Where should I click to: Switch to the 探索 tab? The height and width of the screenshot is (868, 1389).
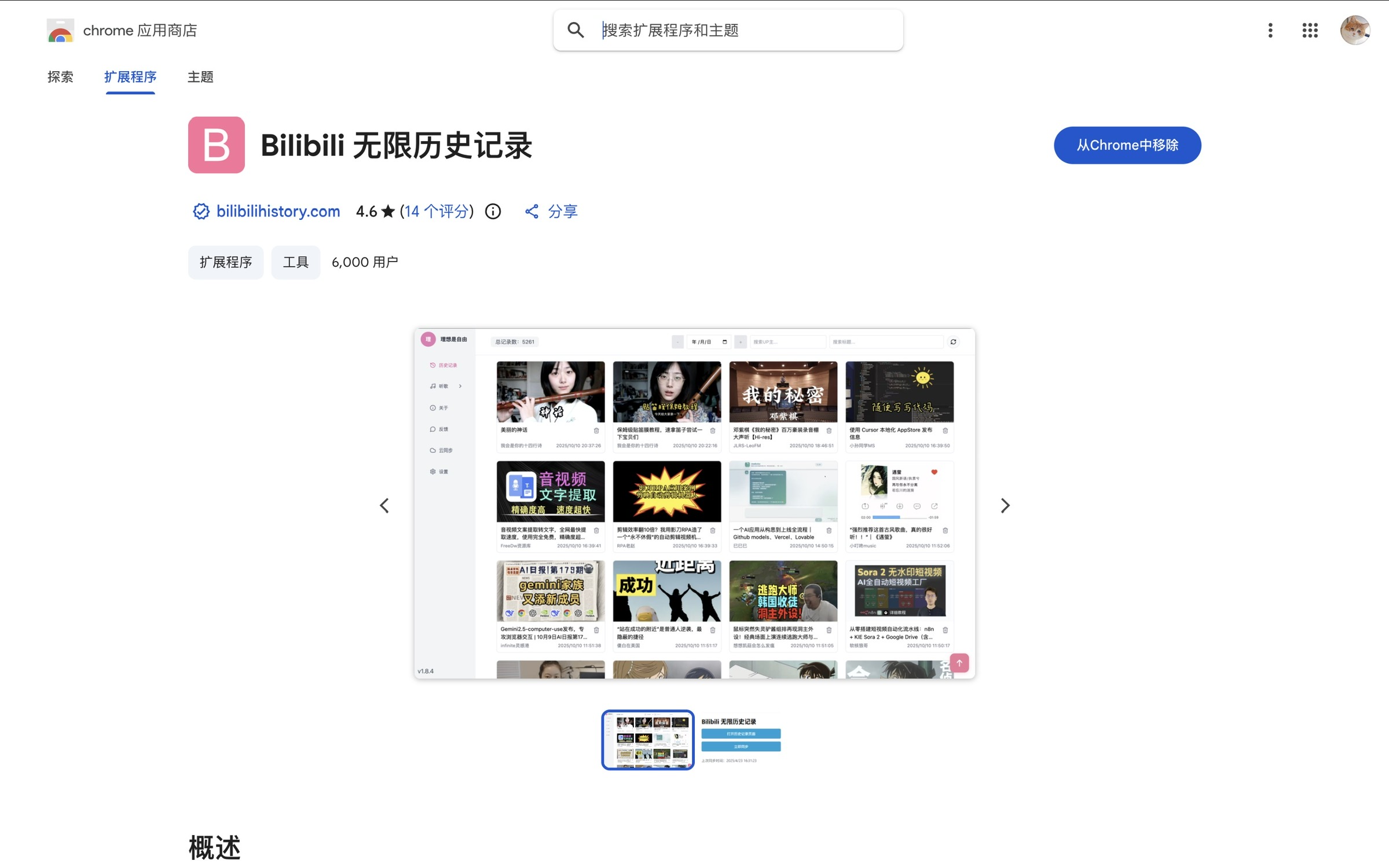pyautogui.click(x=60, y=77)
